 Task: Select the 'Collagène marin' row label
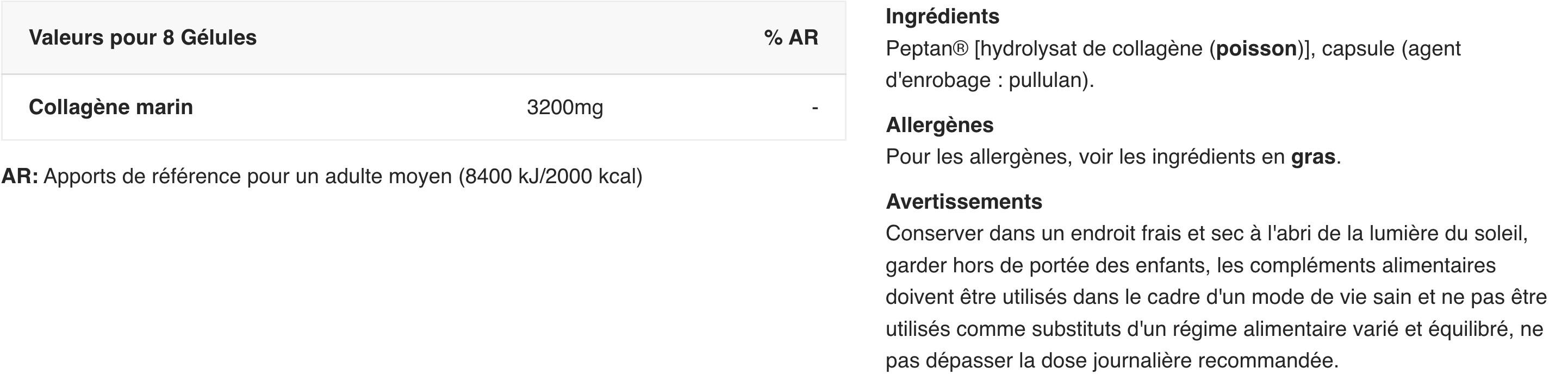(111, 107)
